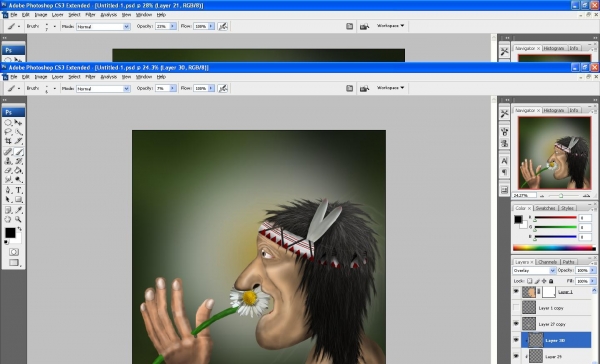
Task: Select the Paint Bucket tool
Action: pos(18,170)
